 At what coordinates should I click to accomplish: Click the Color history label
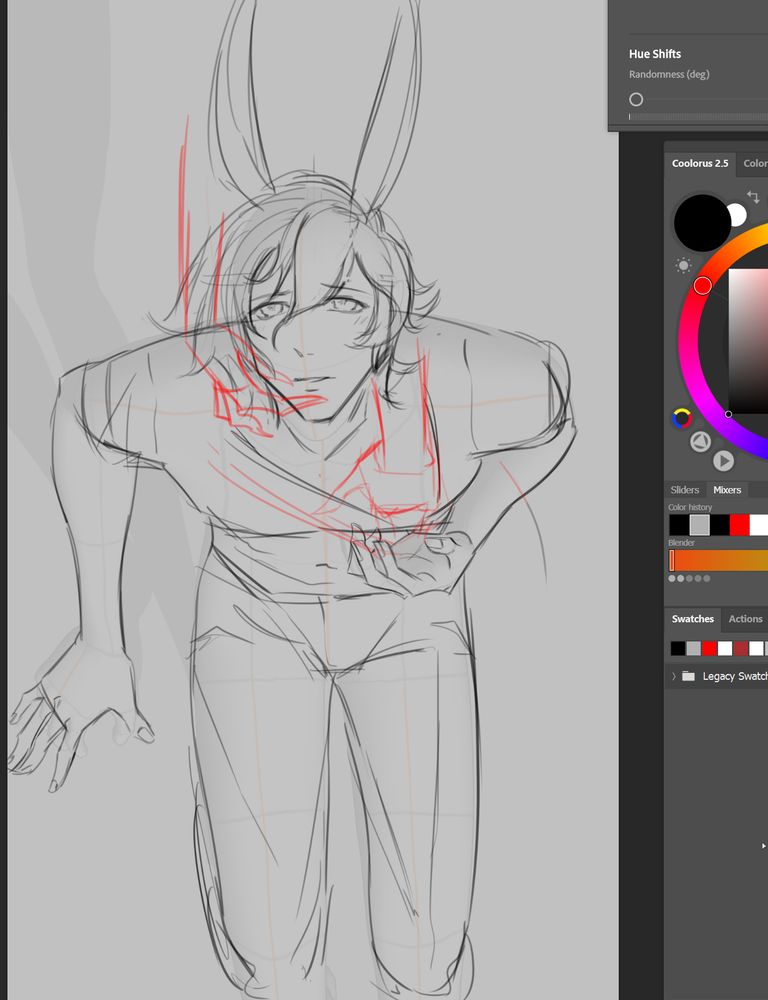(x=690, y=508)
